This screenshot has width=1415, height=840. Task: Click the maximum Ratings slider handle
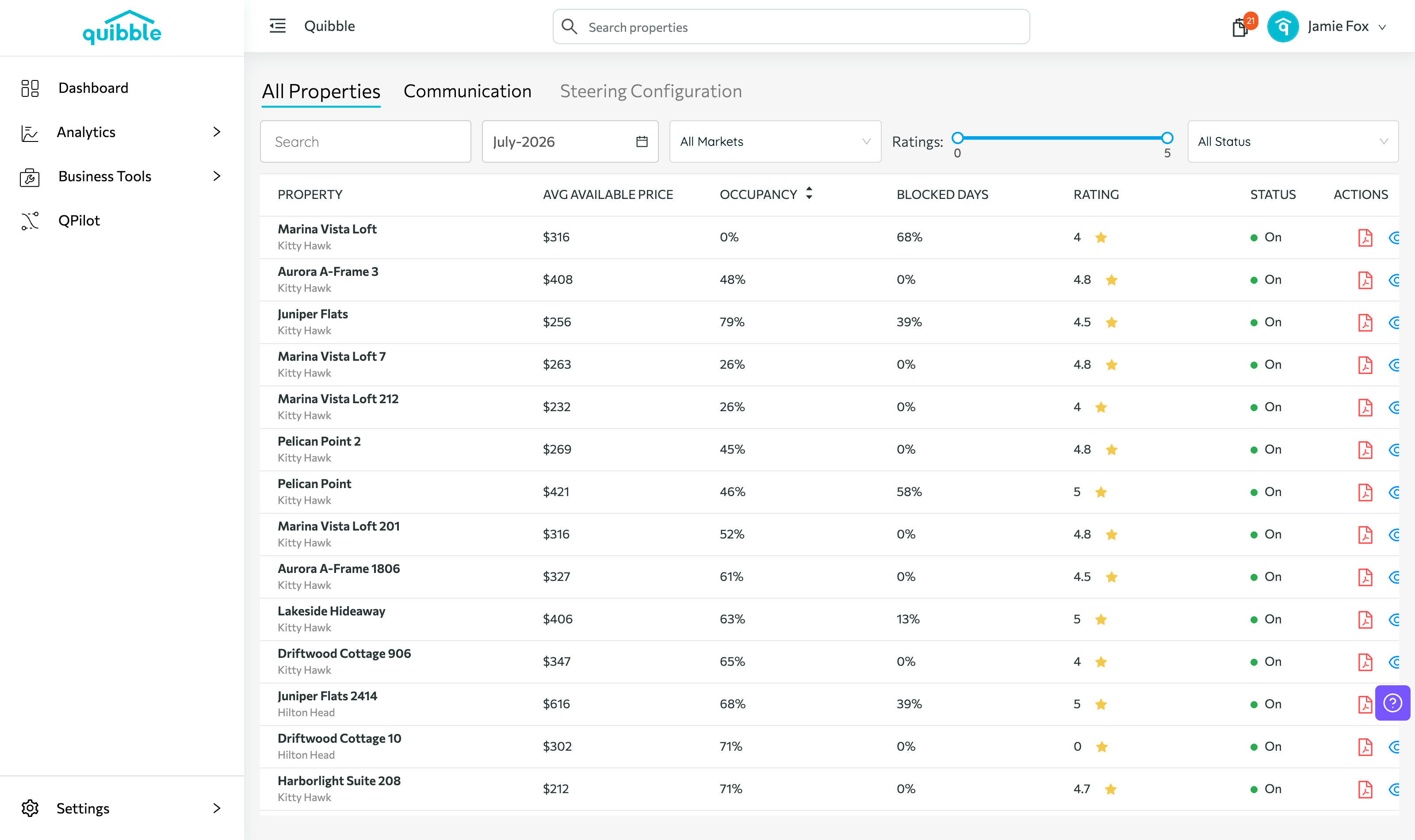1166,137
